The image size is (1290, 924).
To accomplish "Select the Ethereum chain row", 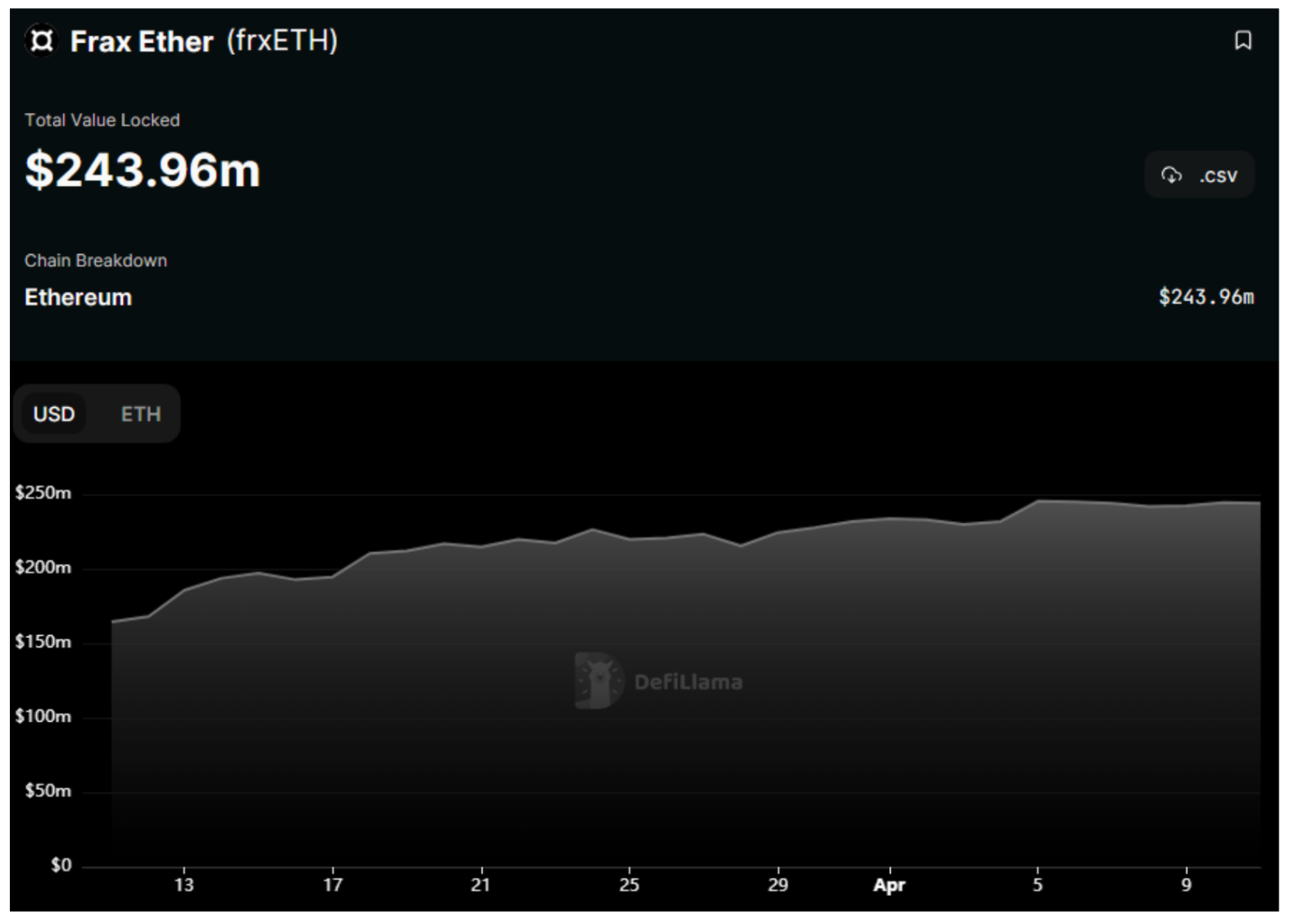I will point(639,297).
